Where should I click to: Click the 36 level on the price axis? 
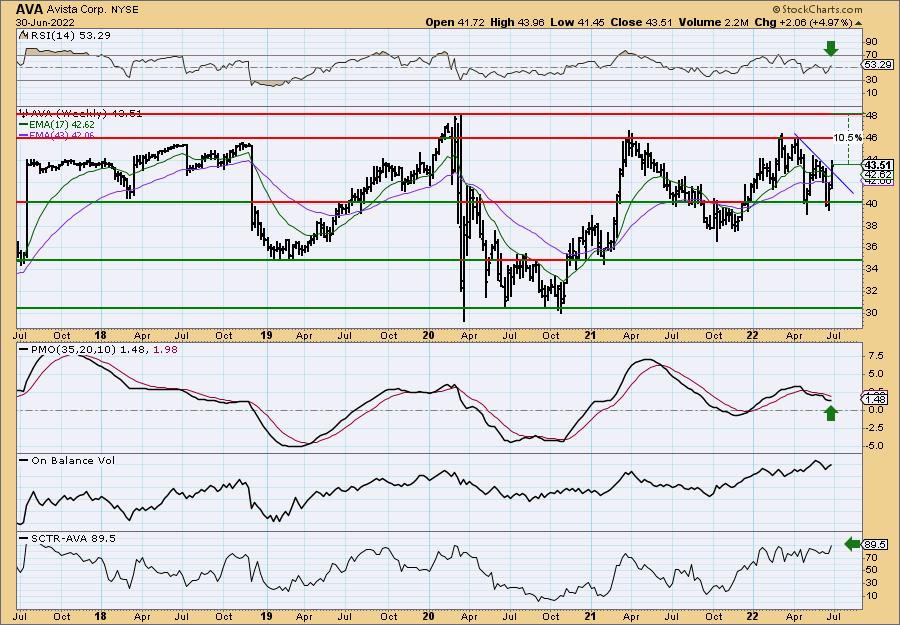tap(871, 247)
